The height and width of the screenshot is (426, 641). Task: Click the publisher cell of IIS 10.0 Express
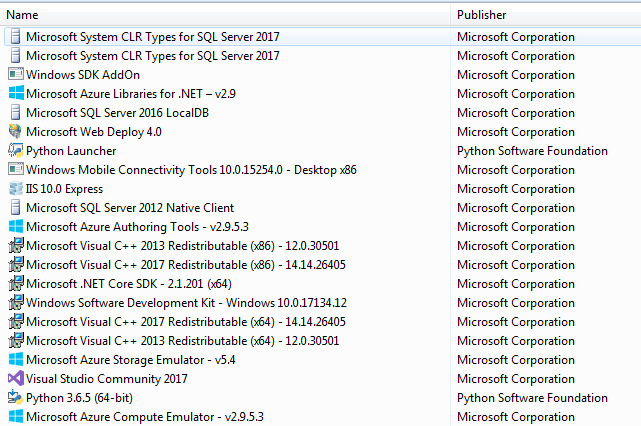point(516,189)
